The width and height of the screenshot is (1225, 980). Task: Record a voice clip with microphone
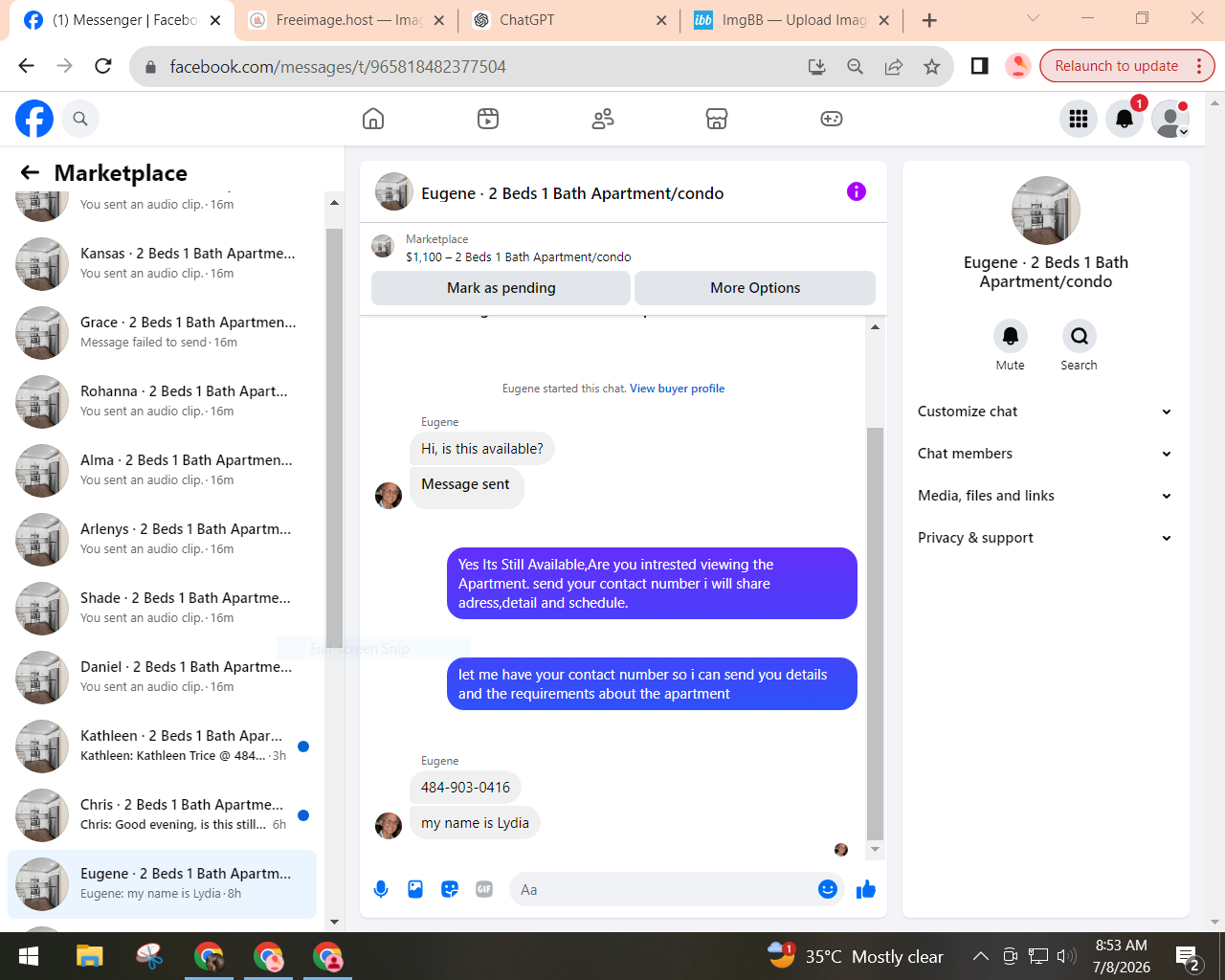381,889
